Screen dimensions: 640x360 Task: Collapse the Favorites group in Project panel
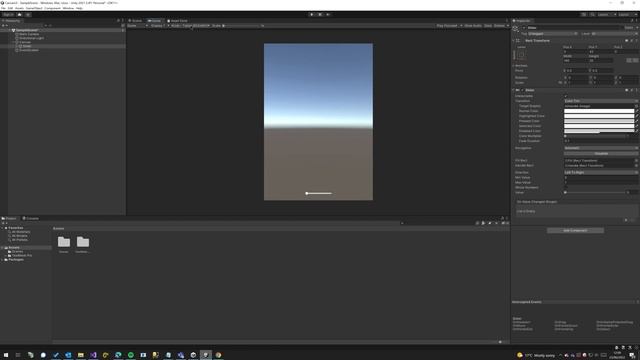2,228
